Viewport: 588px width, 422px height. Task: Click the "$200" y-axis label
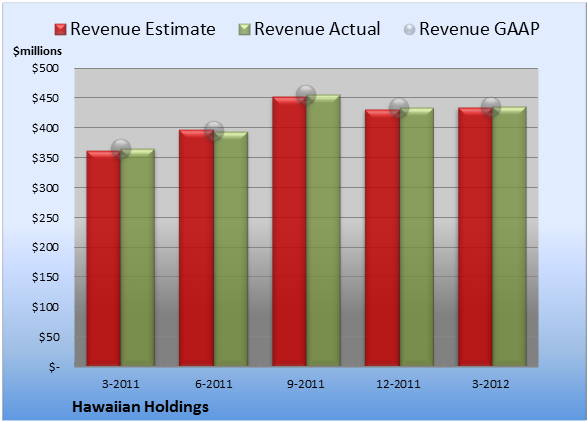pyautogui.click(x=45, y=247)
